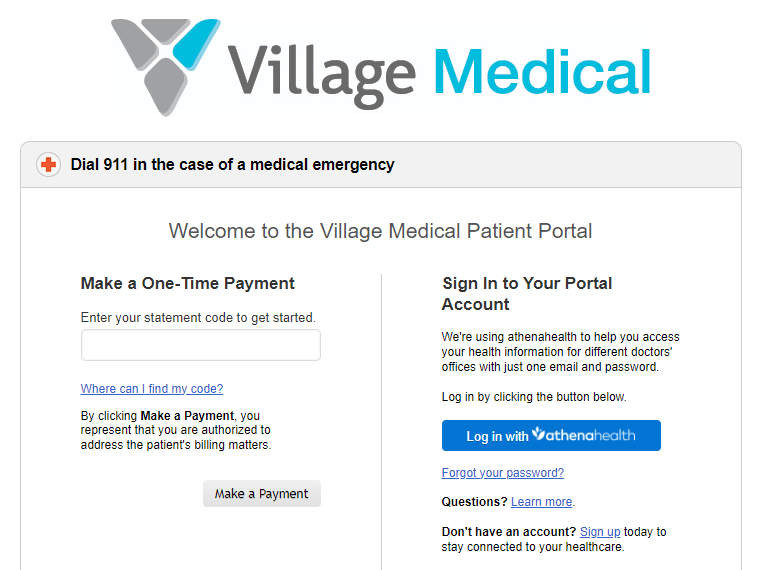Click the Village Medical logo emblem
This screenshot has width=760, height=570.
pos(163,62)
